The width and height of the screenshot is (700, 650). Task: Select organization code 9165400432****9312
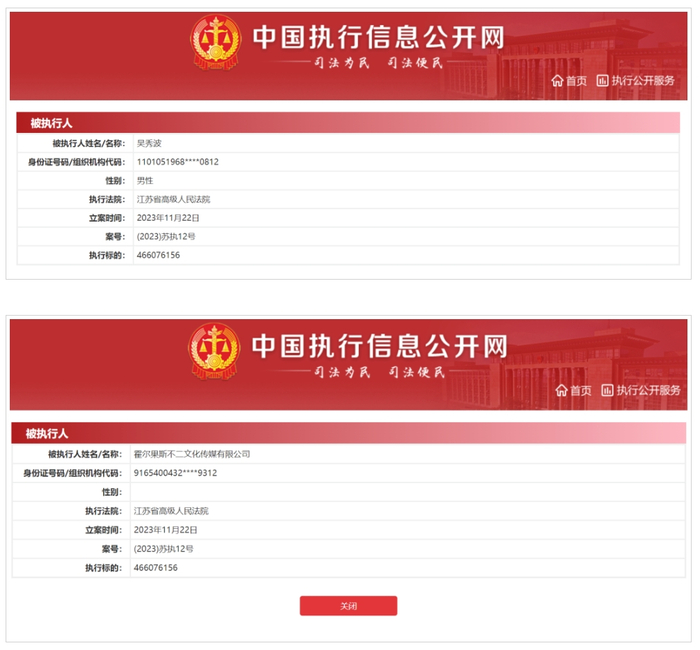[x=175, y=473]
